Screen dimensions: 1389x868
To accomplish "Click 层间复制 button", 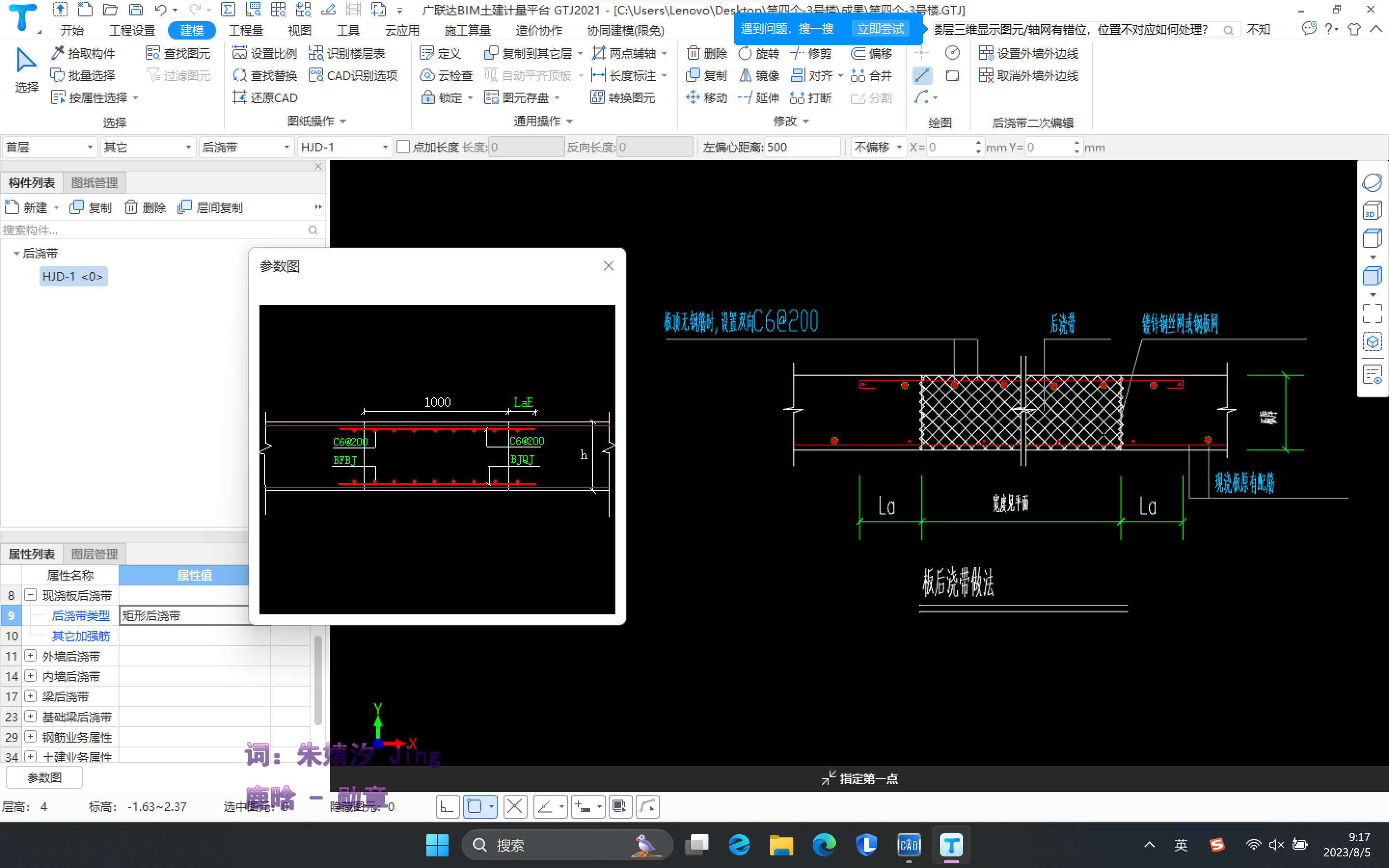I will pos(211,207).
